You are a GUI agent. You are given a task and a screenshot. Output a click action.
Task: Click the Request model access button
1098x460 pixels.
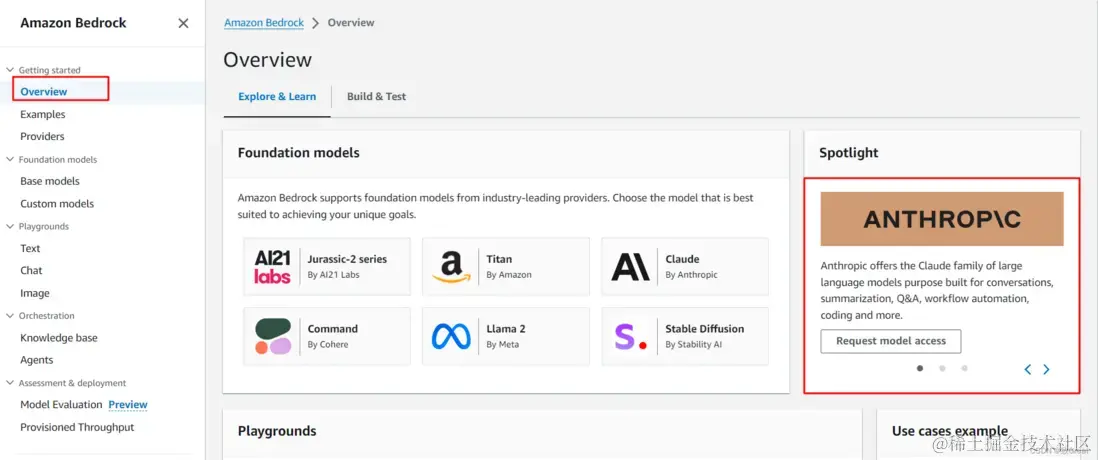pos(890,341)
